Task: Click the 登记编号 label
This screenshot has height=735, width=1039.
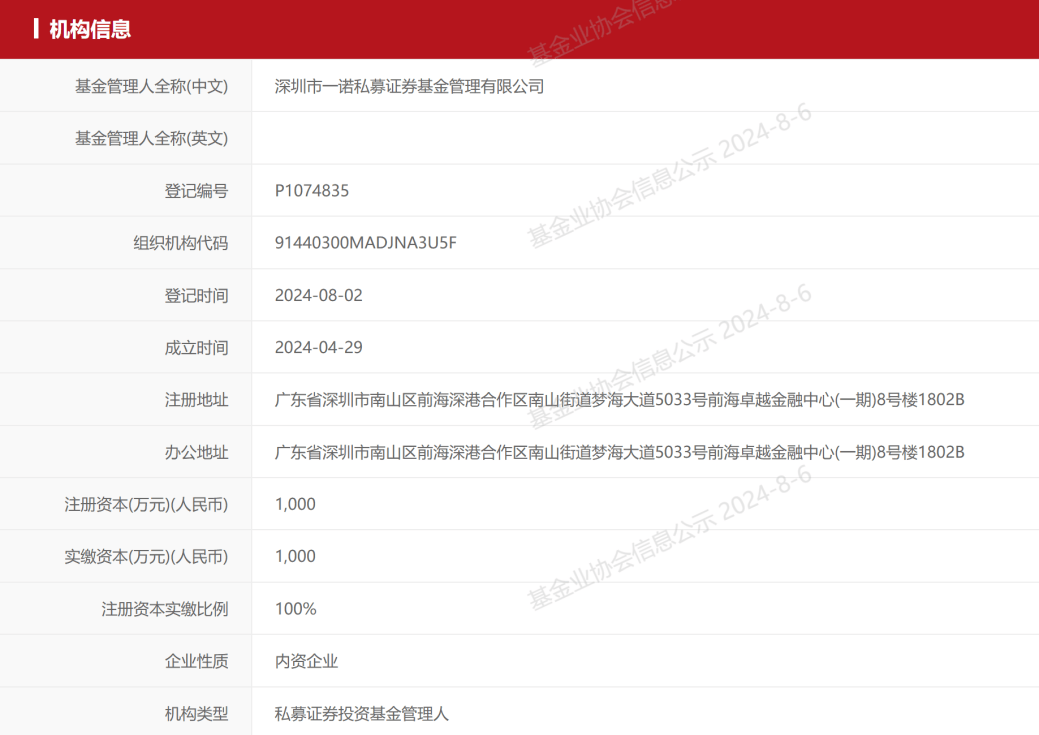Action: [196, 191]
